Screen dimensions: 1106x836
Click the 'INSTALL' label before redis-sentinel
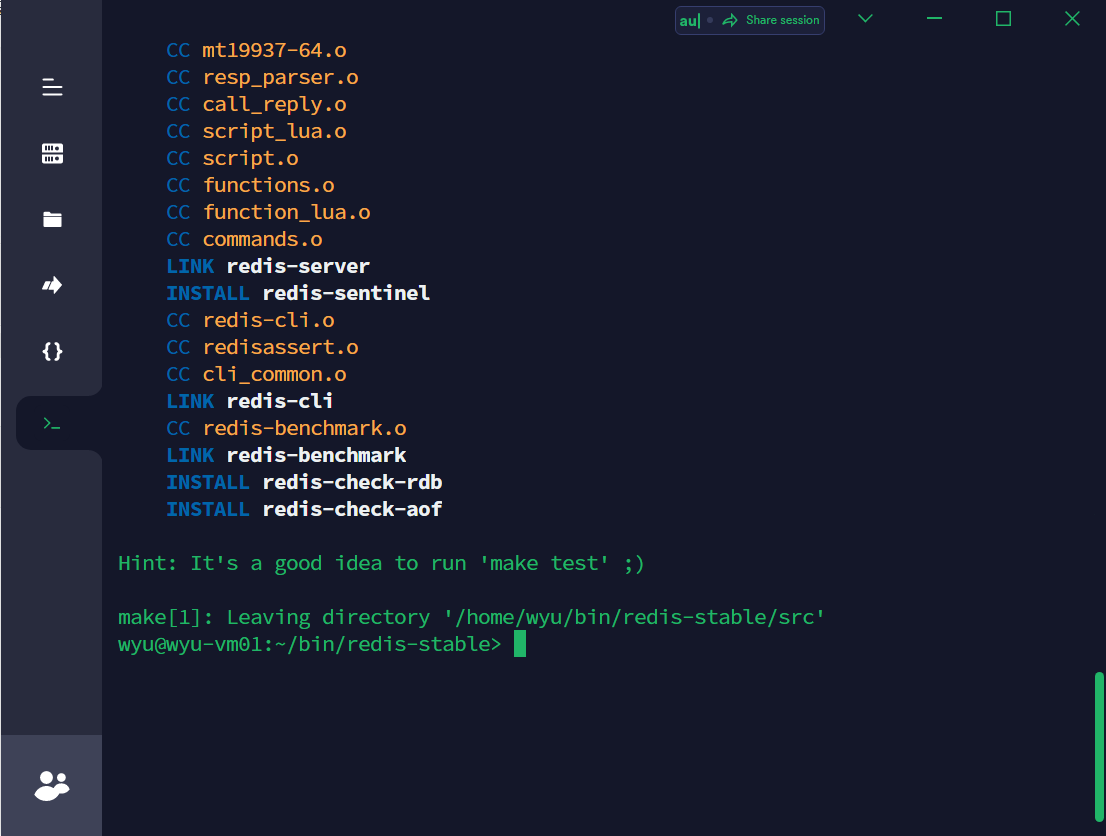click(208, 293)
